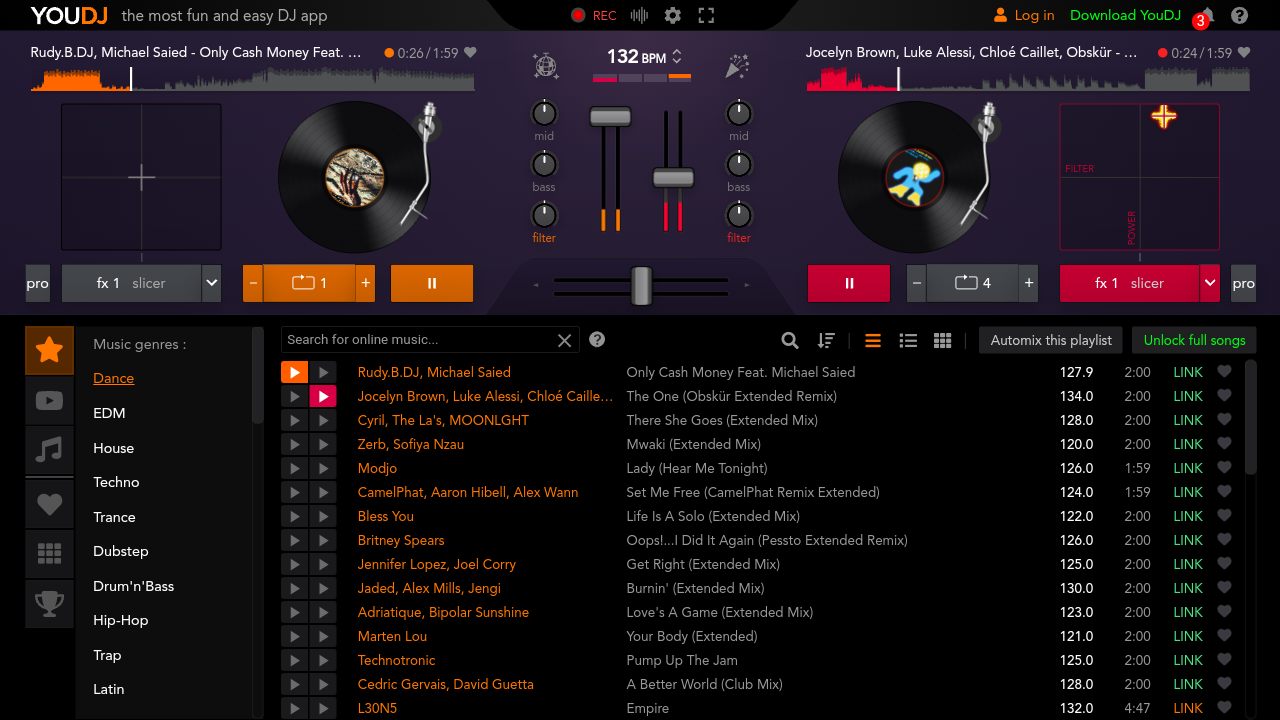Pause playback on the right deck
The height and width of the screenshot is (720, 1280).
pyautogui.click(x=848, y=283)
